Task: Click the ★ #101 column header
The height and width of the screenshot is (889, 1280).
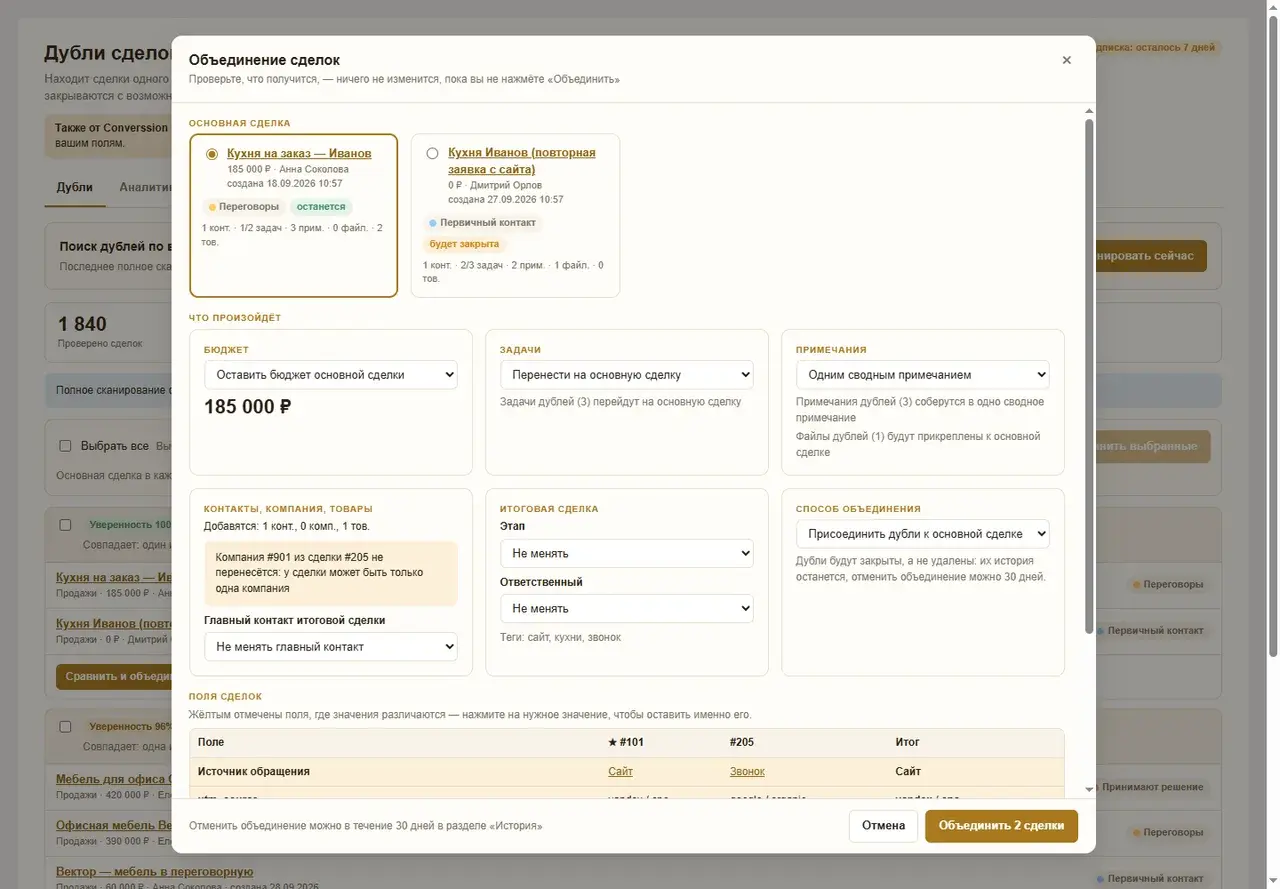Action: 626,742
